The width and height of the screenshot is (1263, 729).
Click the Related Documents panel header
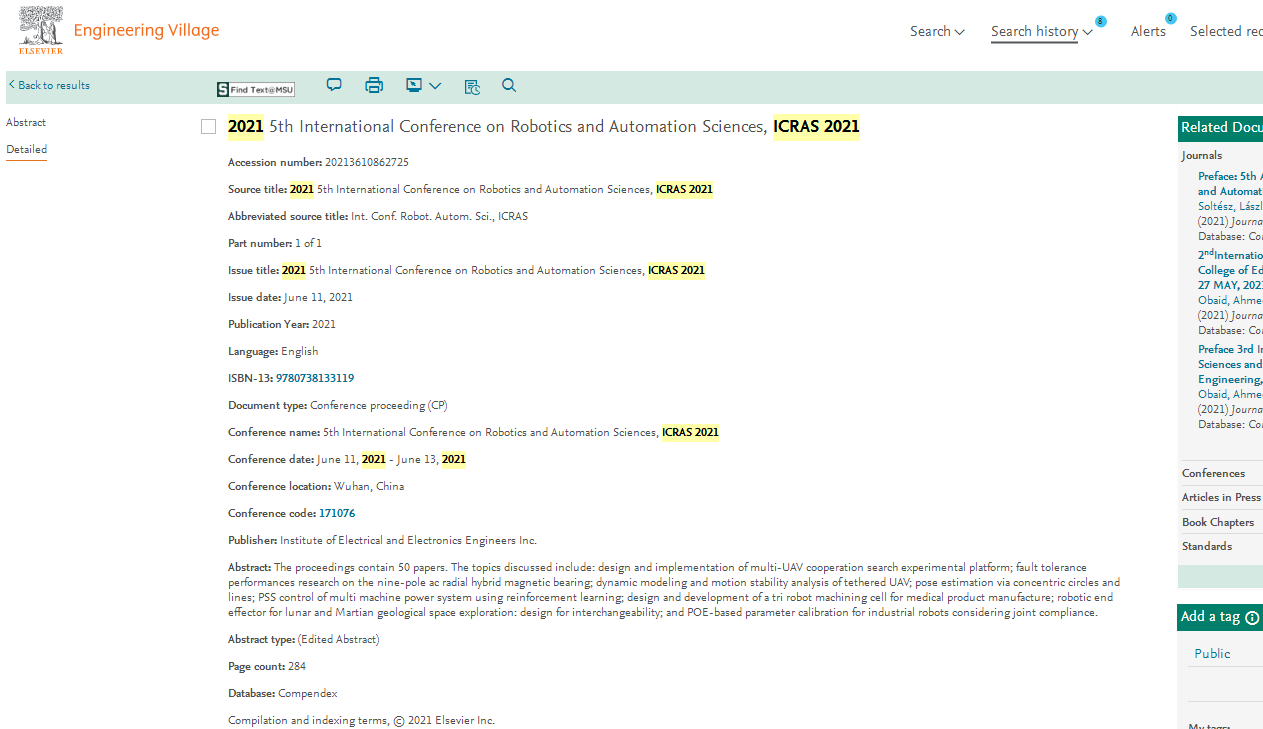pyautogui.click(x=1220, y=127)
